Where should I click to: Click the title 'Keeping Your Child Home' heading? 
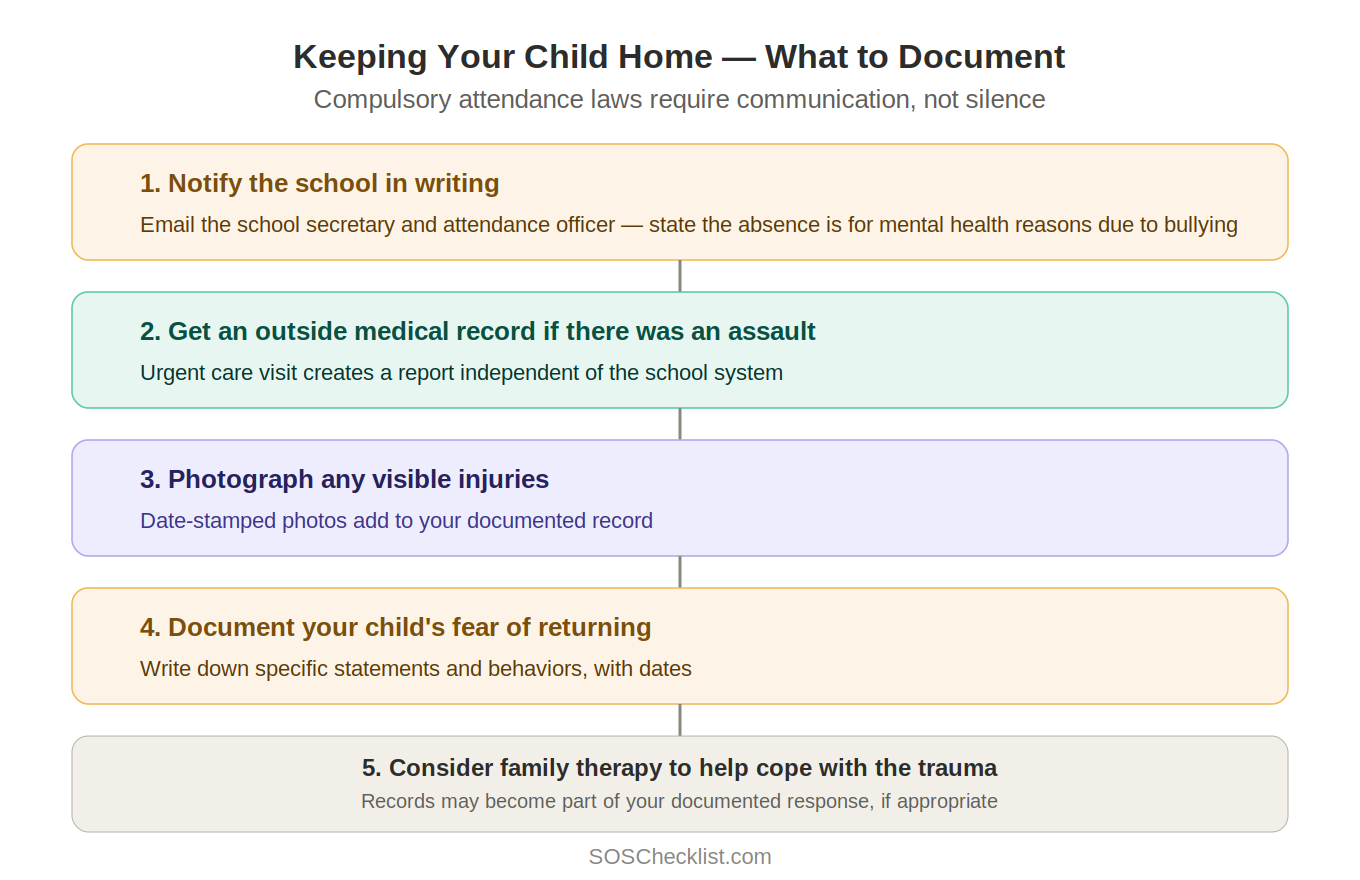pyautogui.click(x=679, y=56)
